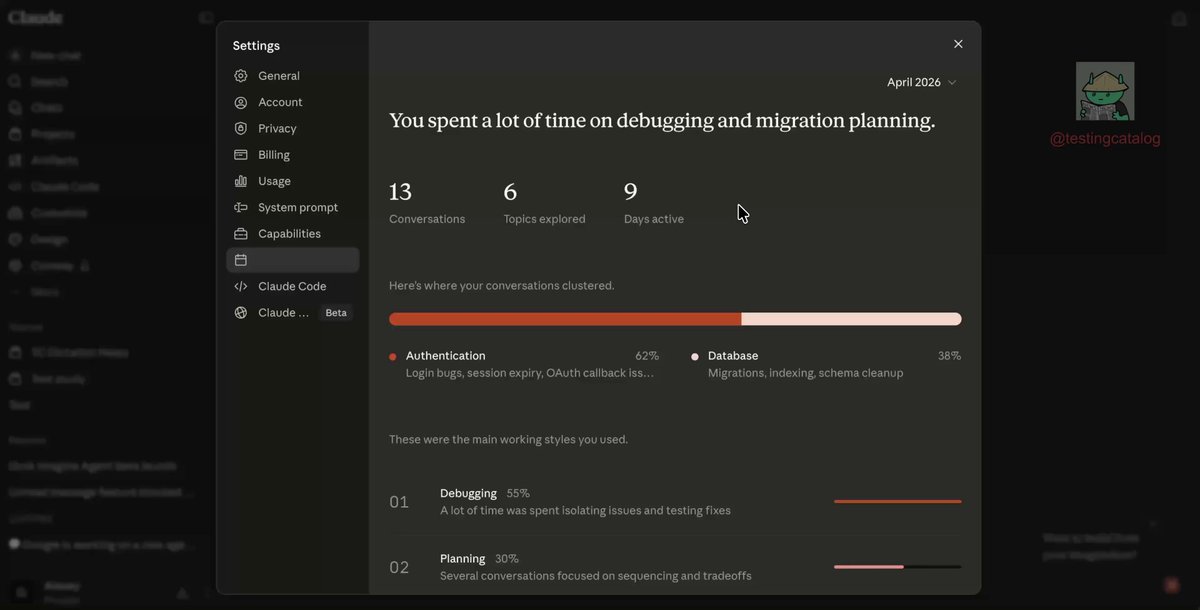Click the credit card icon beside Billing
The height and width of the screenshot is (610, 1200).
point(241,155)
